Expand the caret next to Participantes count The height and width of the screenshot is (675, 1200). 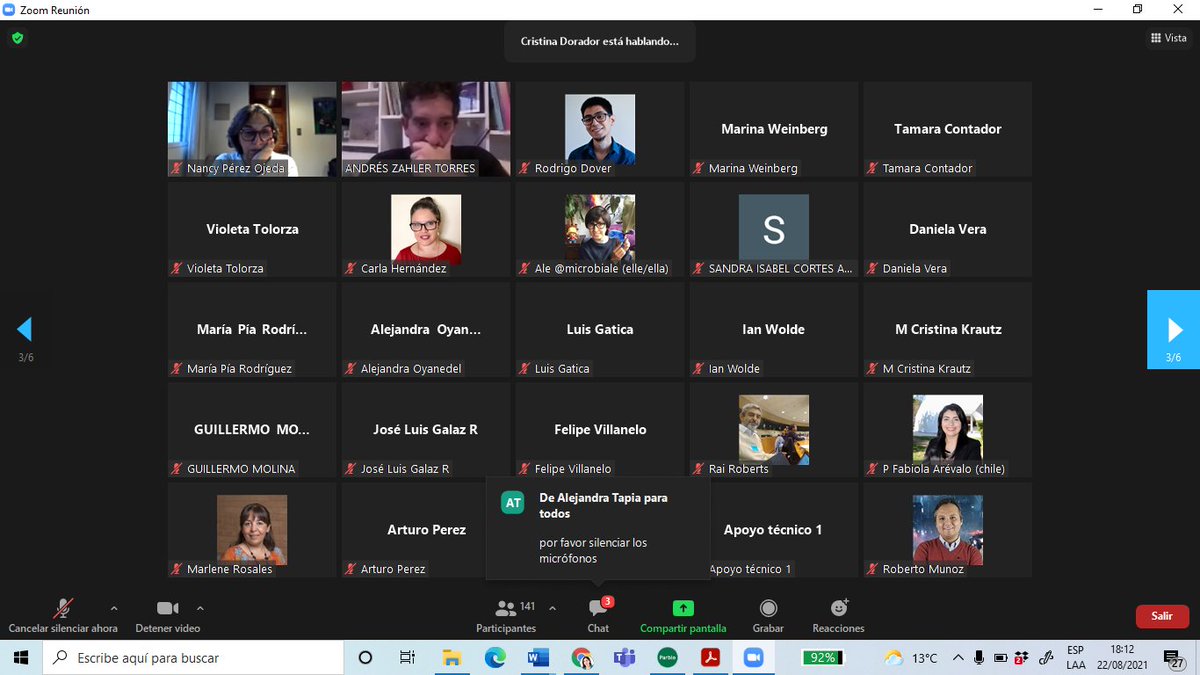[552, 607]
